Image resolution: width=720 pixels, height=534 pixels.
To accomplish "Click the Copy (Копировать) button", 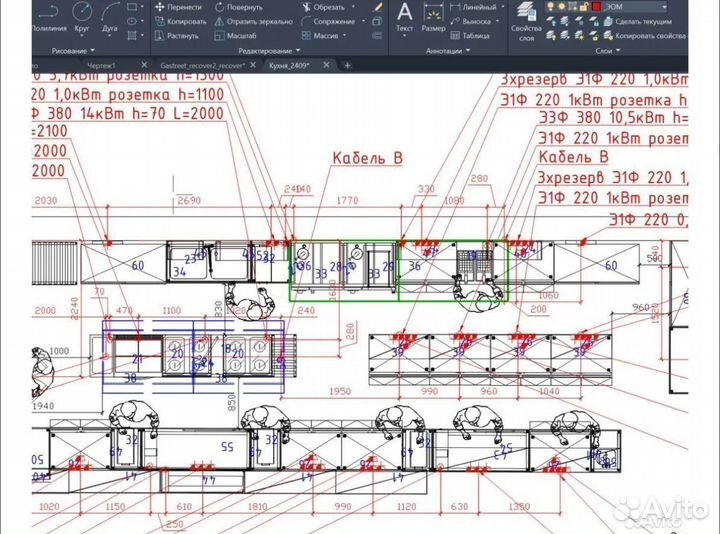I will [x=178, y=20].
